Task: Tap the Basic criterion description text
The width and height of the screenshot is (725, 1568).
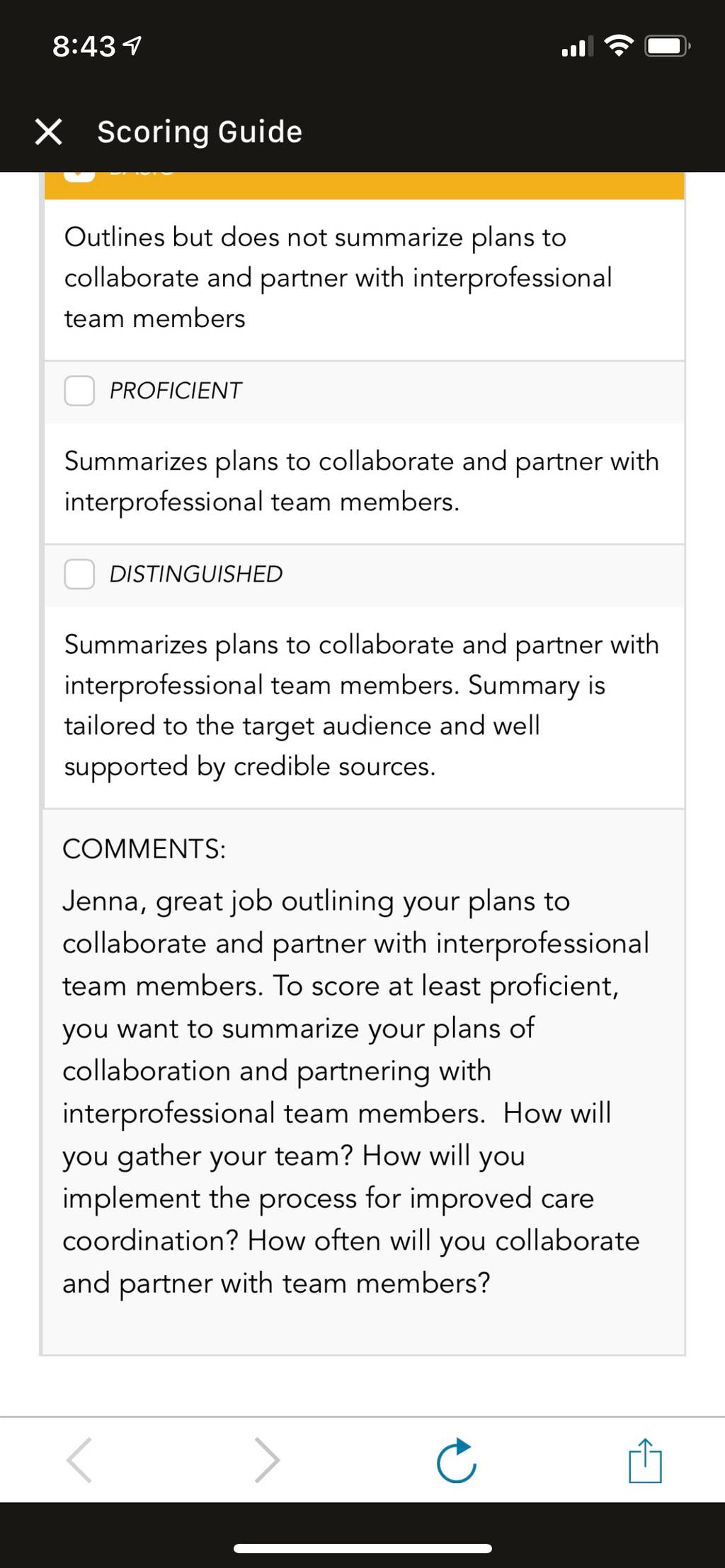Action: pos(338,277)
